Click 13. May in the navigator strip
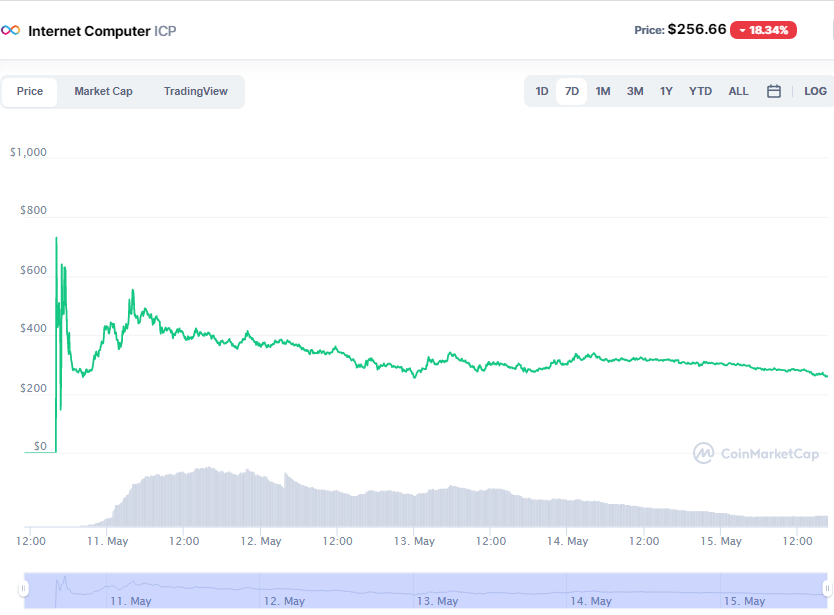 437,601
